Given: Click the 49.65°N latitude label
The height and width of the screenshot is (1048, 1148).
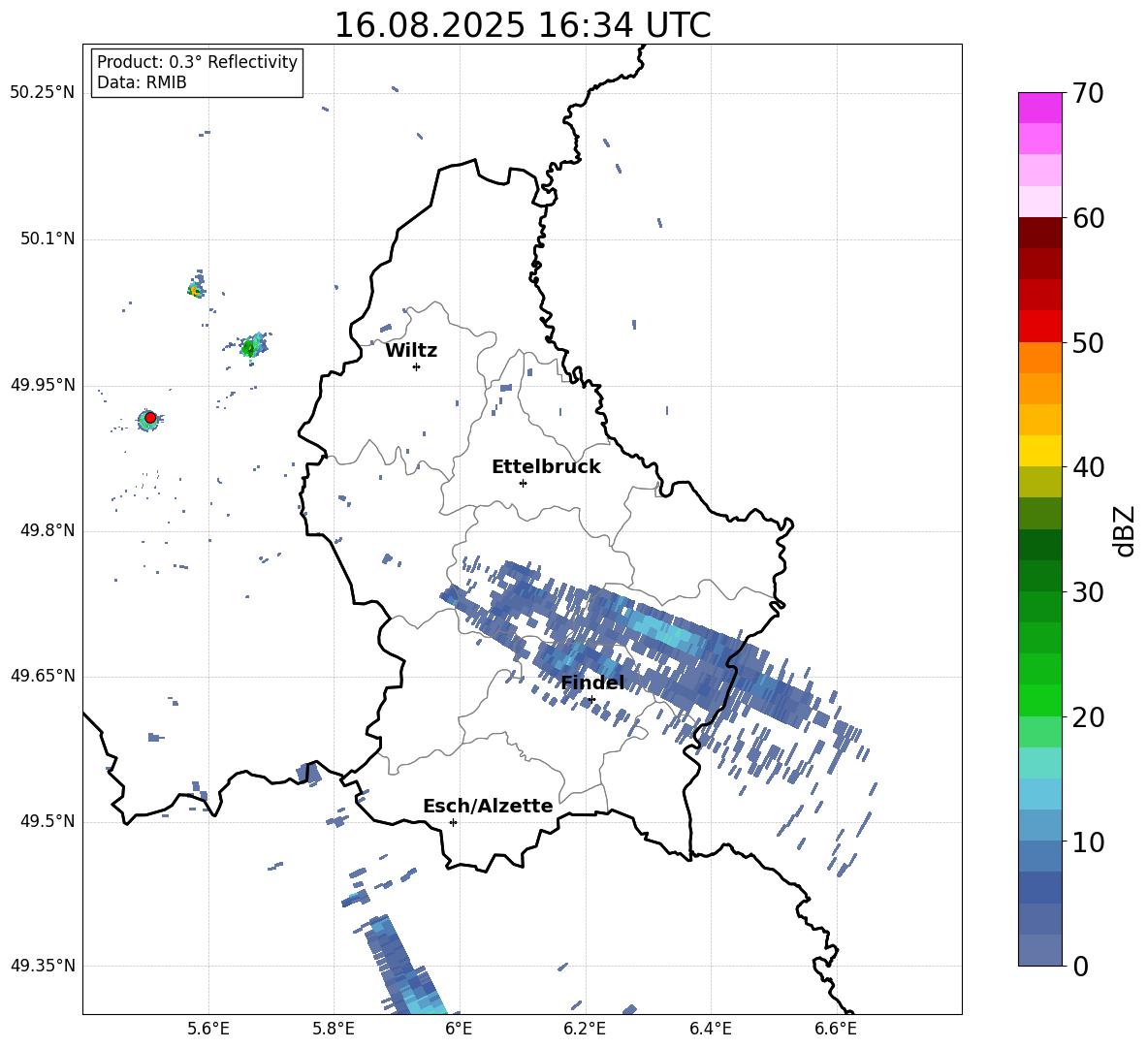Looking at the screenshot, I should point(42,675).
